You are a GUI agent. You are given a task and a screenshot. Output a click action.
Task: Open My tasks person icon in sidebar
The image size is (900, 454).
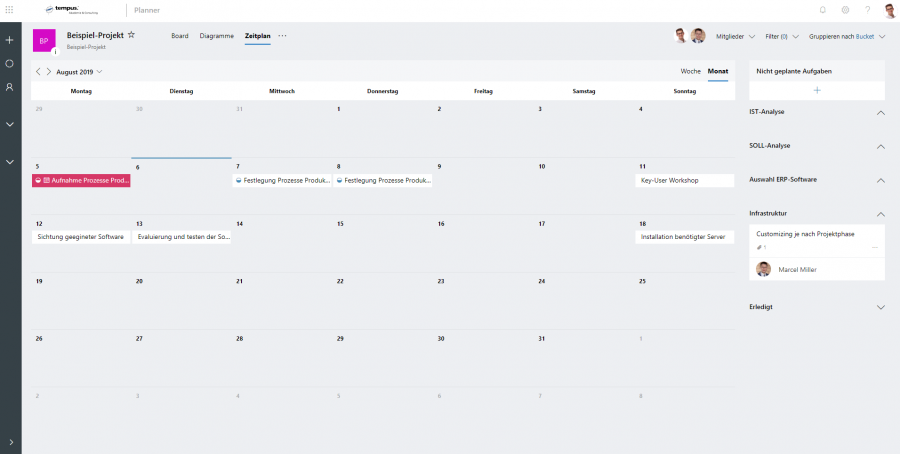click(x=9, y=87)
